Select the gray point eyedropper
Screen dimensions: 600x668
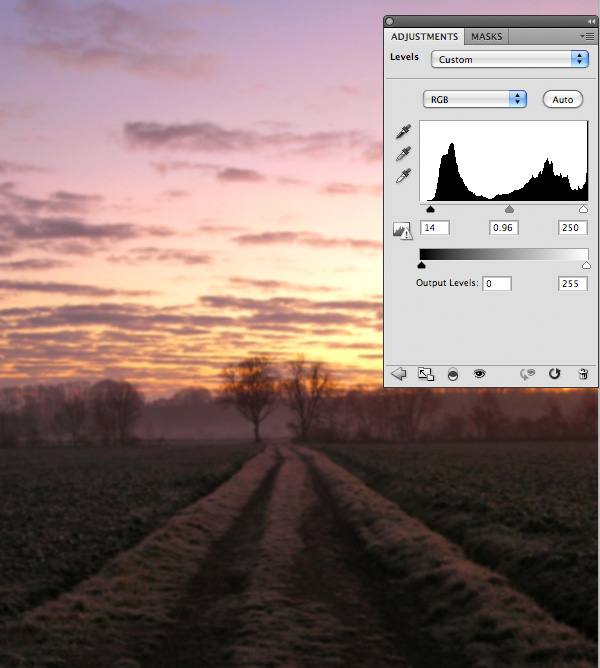click(403, 153)
